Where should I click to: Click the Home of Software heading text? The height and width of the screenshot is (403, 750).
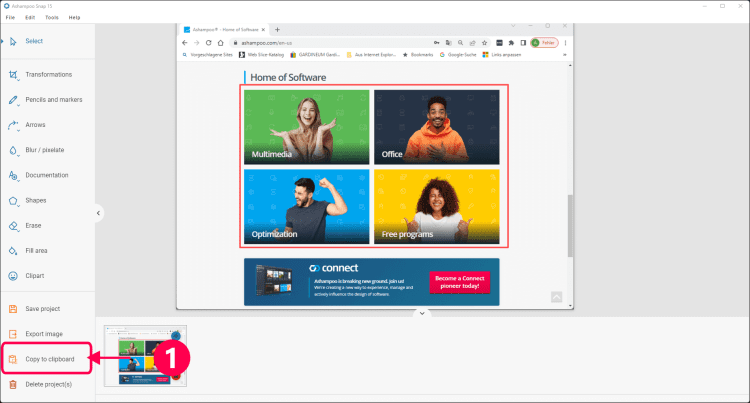(288, 77)
